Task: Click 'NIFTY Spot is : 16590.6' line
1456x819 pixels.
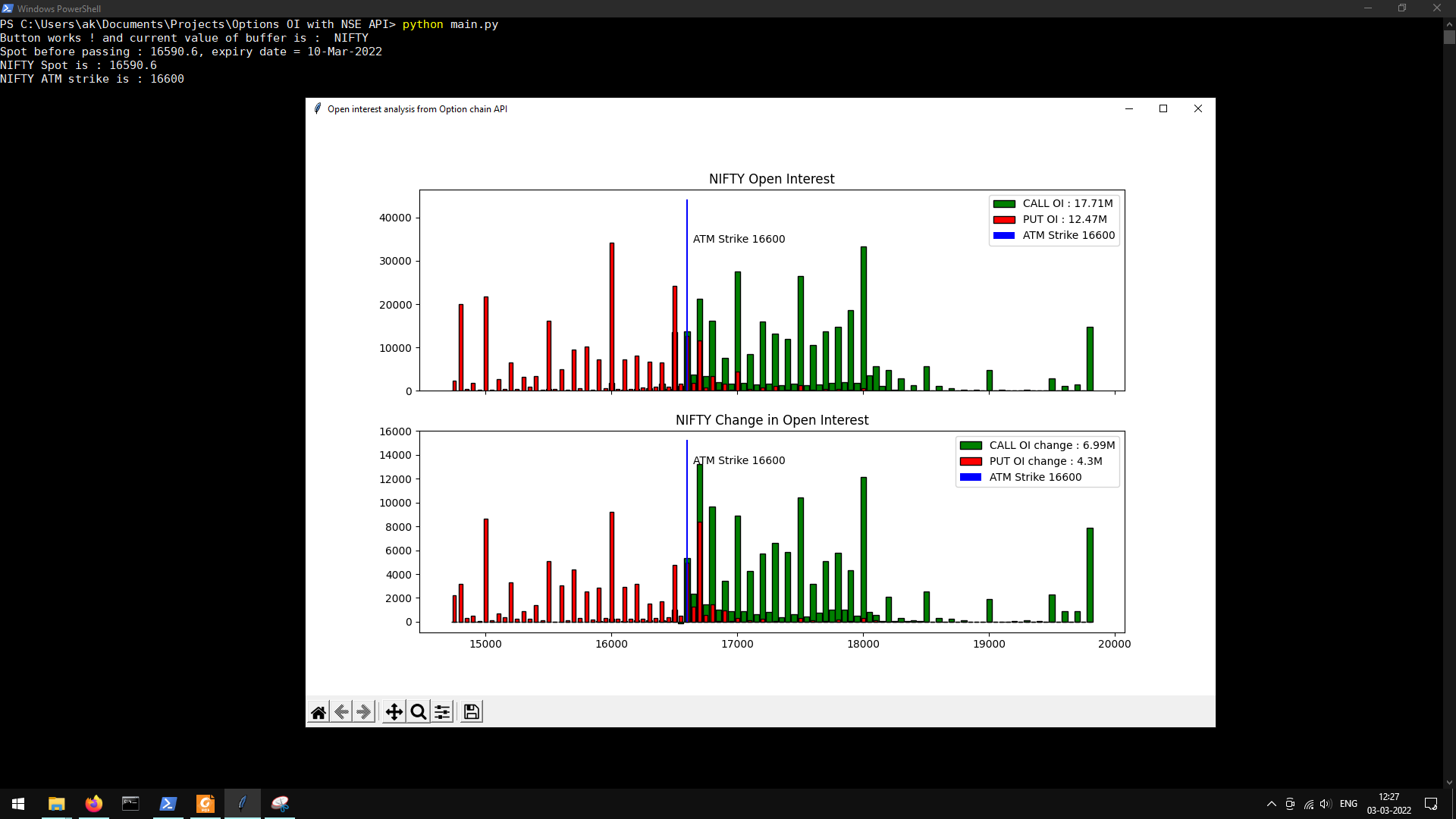Action: coord(78,65)
